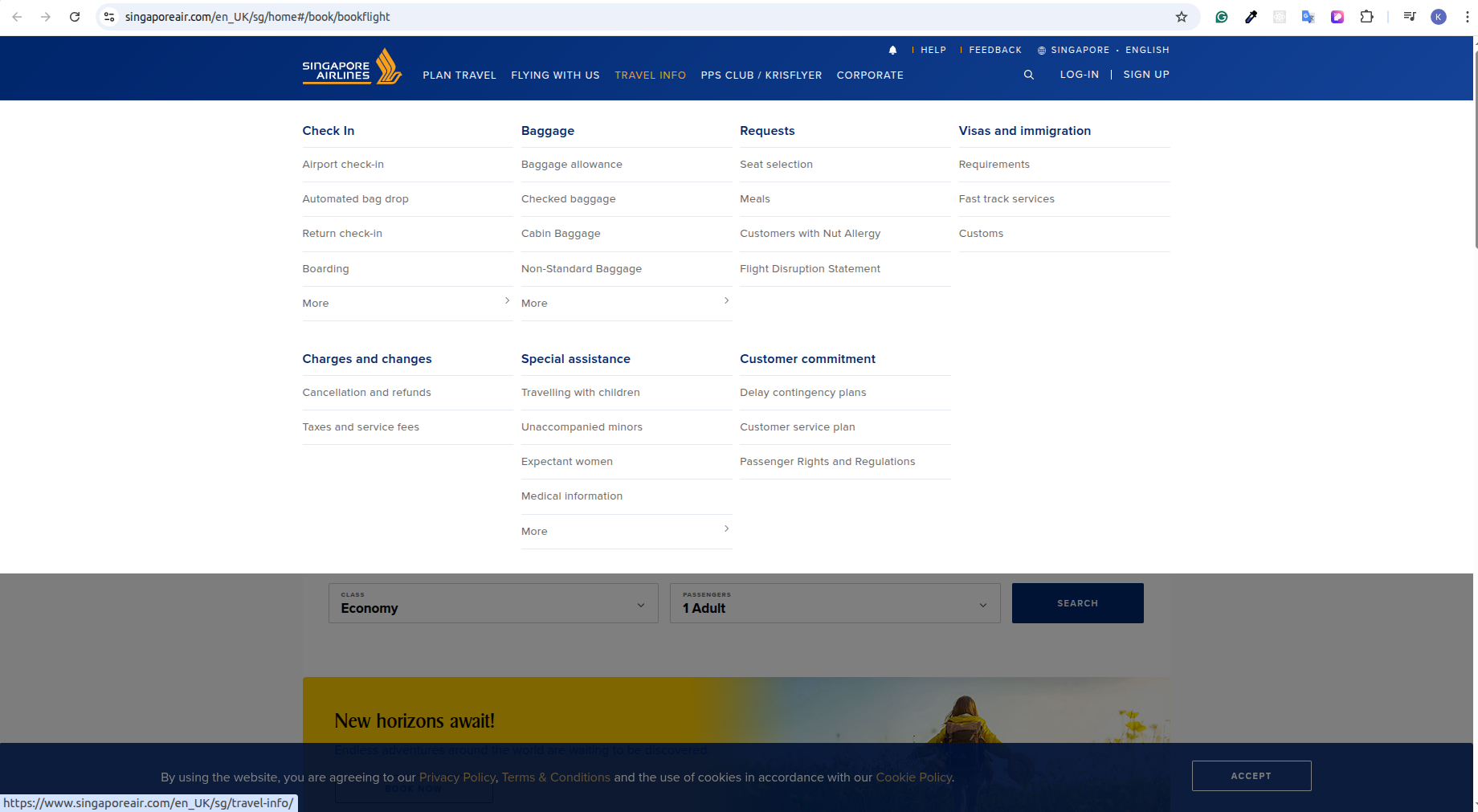This screenshot has height=812, width=1478.
Task: Open the notification bell icon
Action: pyautogui.click(x=892, y=50)
